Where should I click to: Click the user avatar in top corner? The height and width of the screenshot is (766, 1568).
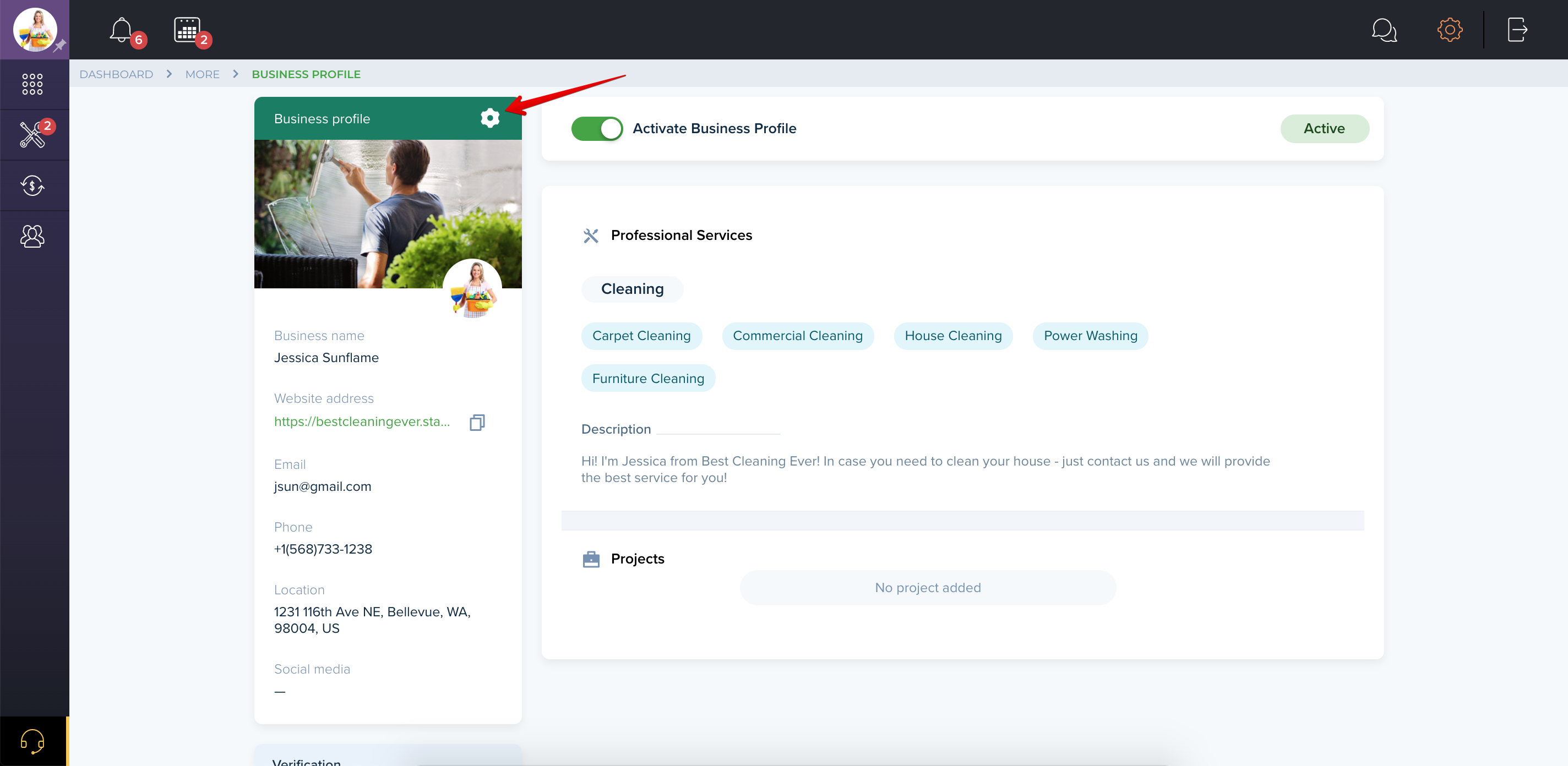[35, 30]
